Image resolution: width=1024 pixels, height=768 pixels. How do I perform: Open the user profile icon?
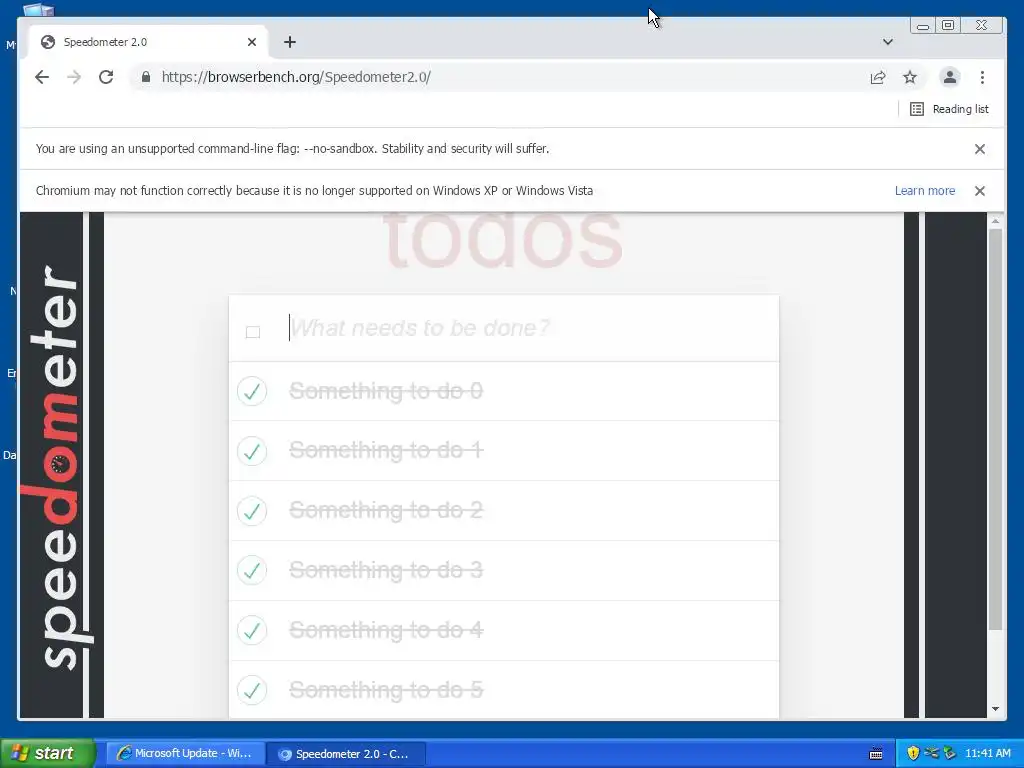[x=950, y=77]
